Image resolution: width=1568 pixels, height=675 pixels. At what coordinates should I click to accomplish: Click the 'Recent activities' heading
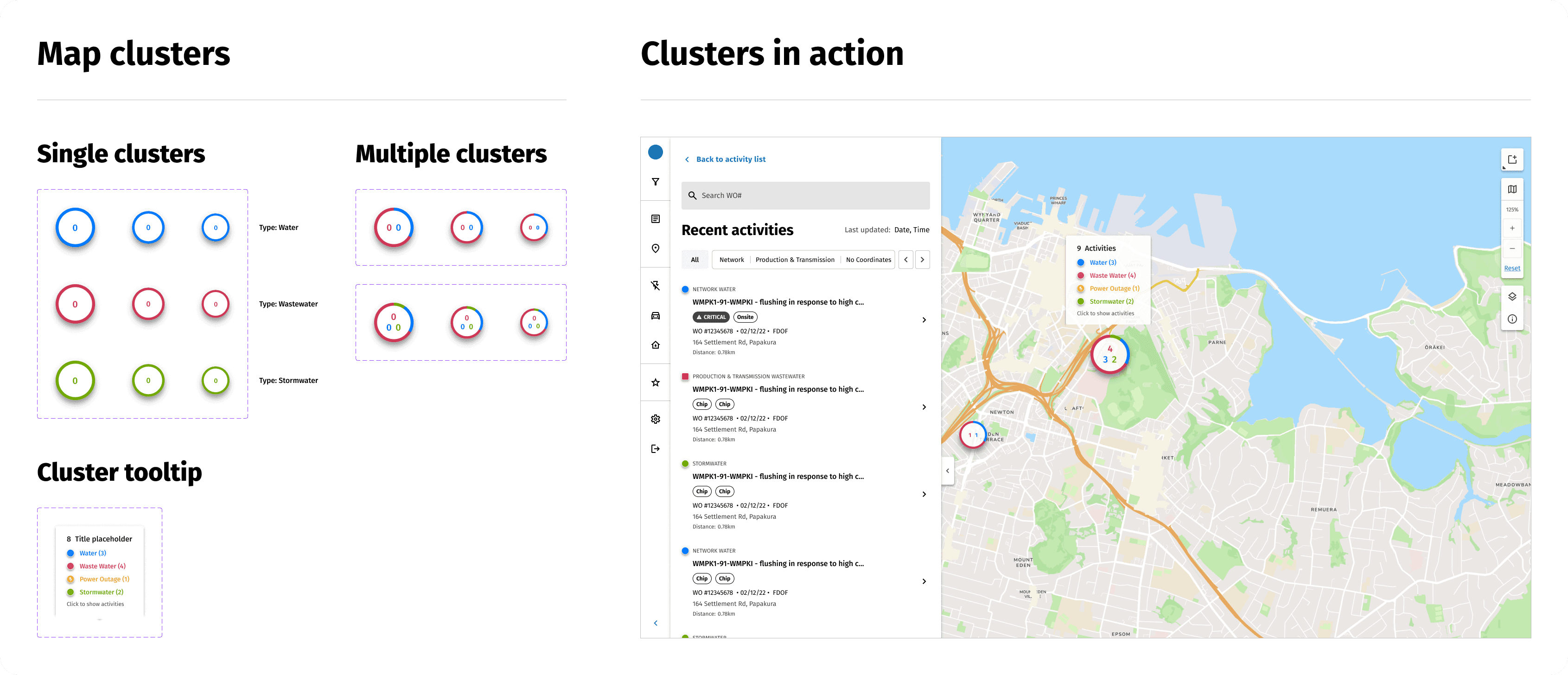point(737,230)
